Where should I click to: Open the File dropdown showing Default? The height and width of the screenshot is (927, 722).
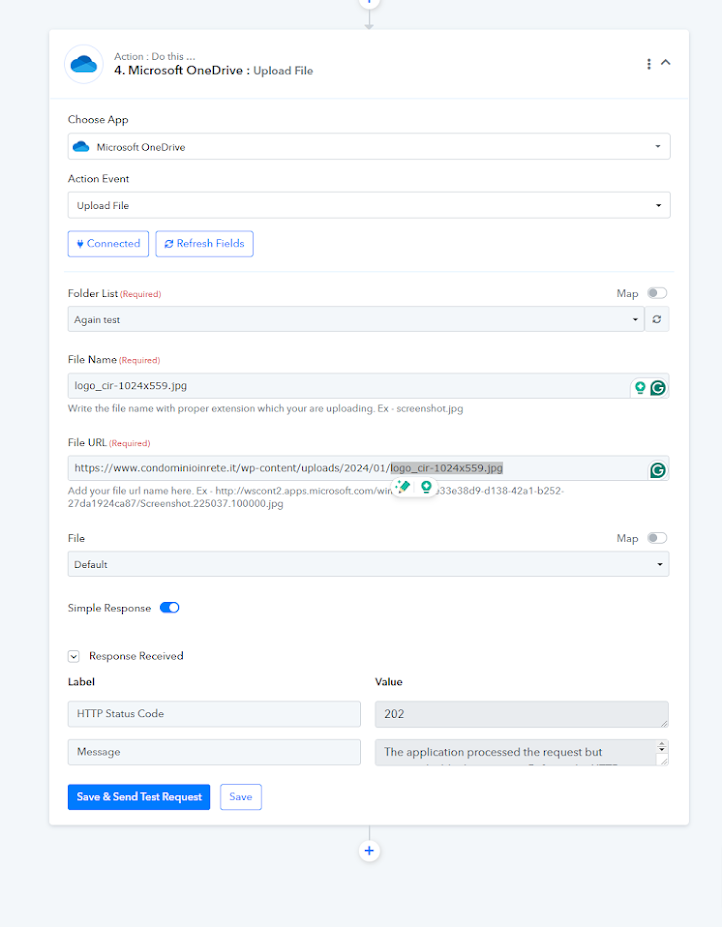tap(368, 564)
